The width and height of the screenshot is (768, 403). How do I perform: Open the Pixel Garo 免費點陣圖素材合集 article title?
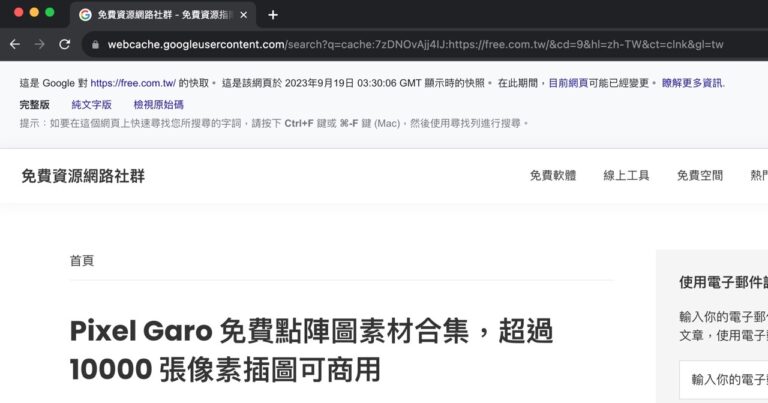click(x=312, y=350)
